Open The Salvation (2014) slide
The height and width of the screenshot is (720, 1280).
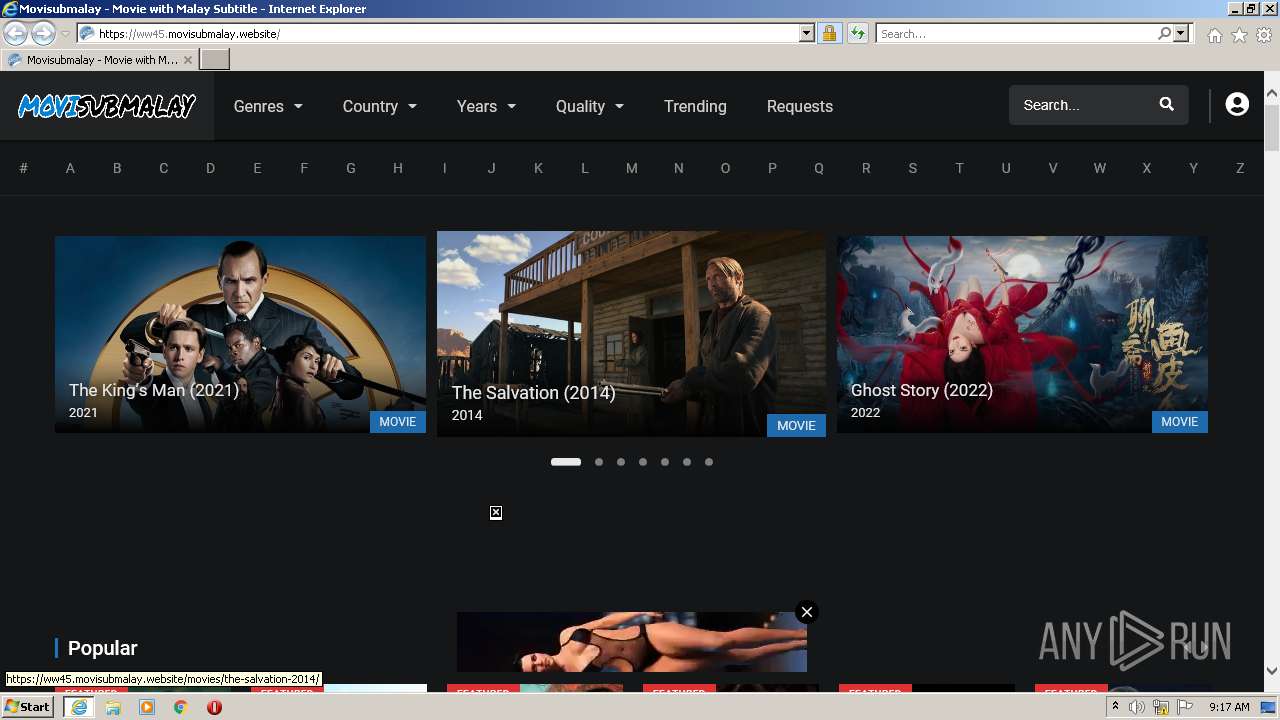click(x=631, y=334)
